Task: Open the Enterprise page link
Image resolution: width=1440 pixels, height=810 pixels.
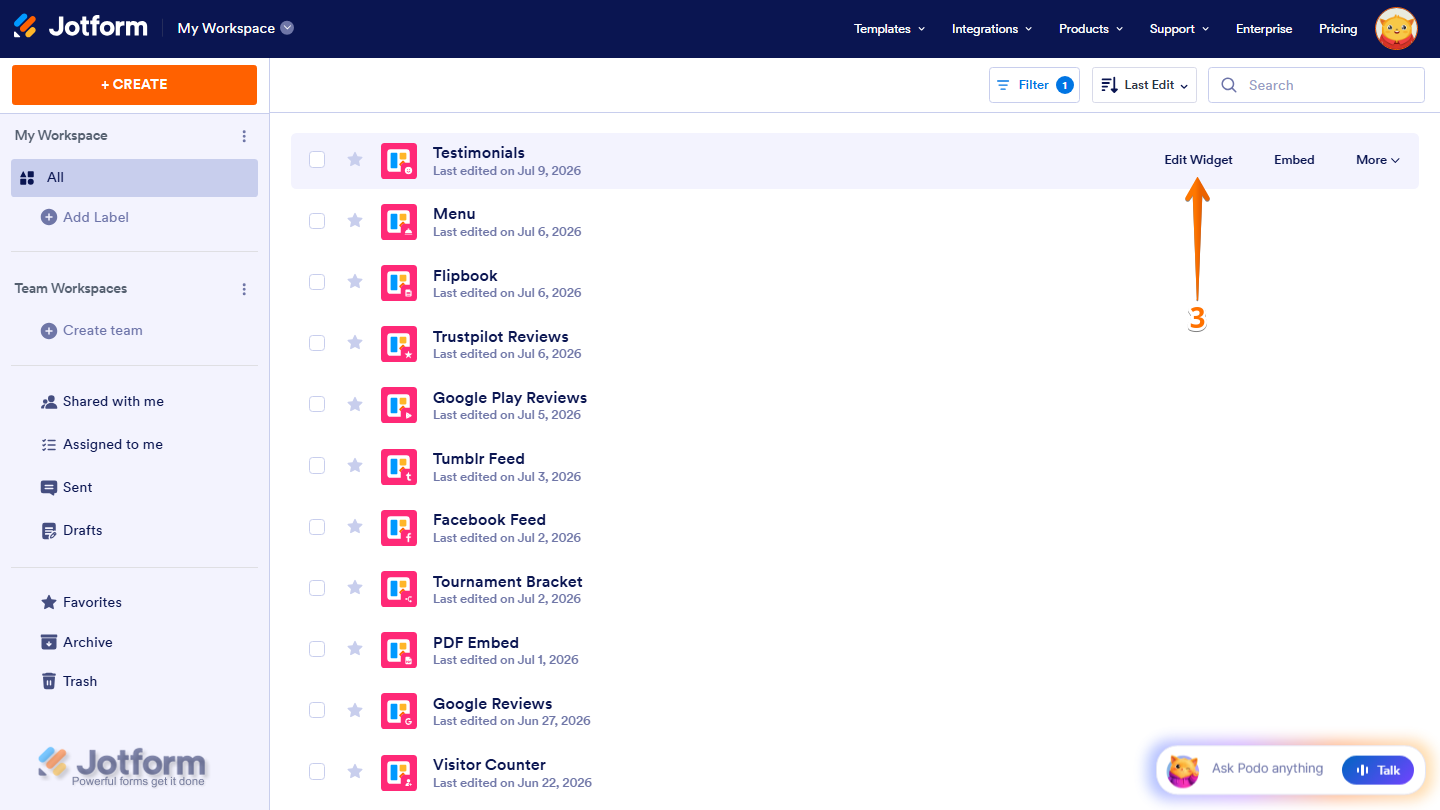Action: (x=1264, y=29)
